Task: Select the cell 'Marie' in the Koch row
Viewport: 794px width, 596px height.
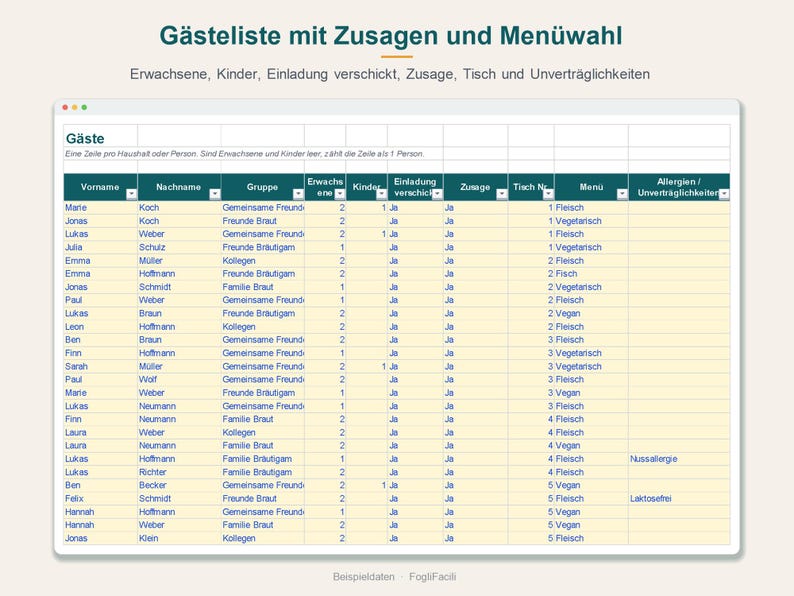Action: [x=100, y=208]
